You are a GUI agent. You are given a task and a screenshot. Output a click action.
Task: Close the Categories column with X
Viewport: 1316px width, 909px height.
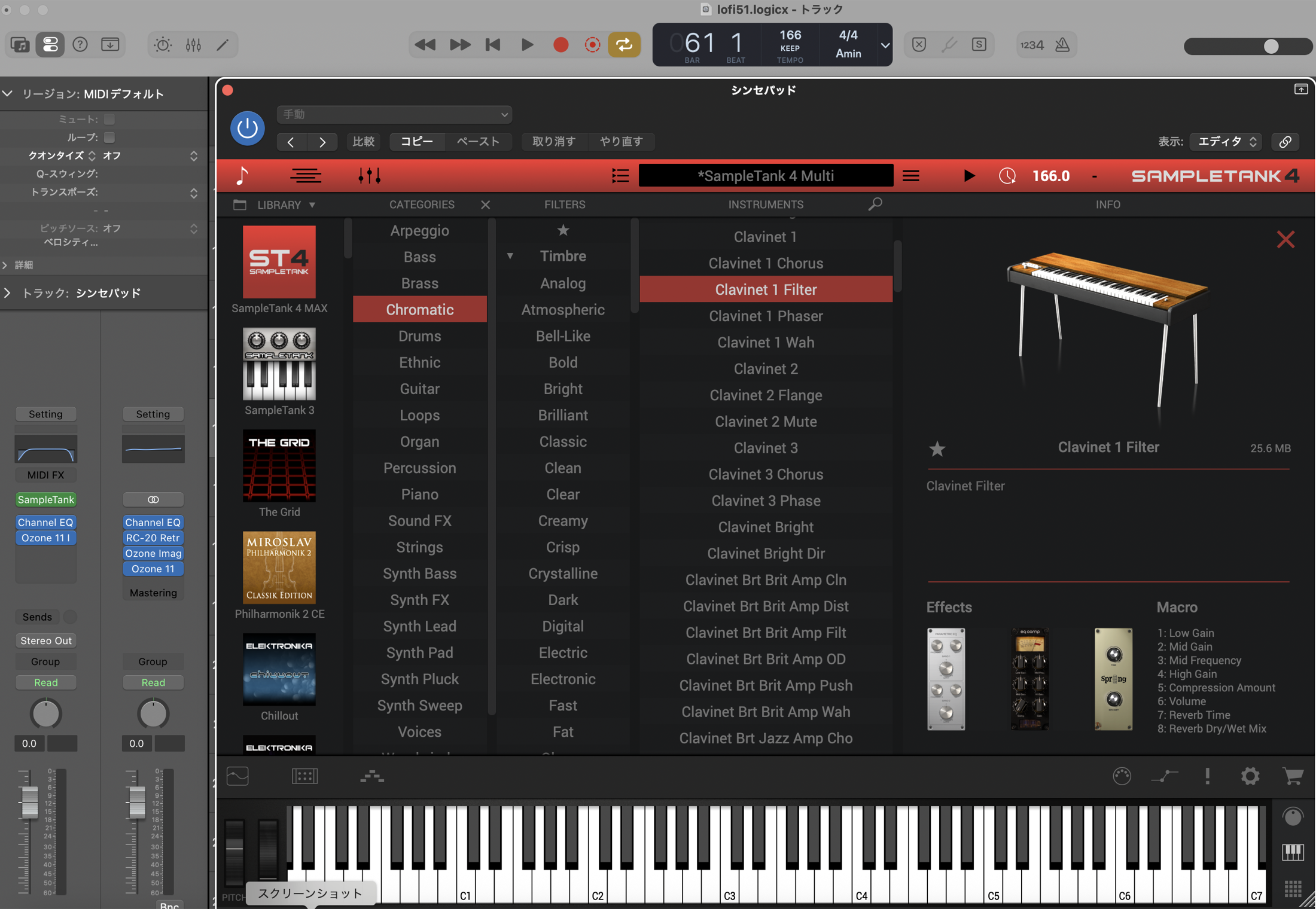(x=485, y=205)
